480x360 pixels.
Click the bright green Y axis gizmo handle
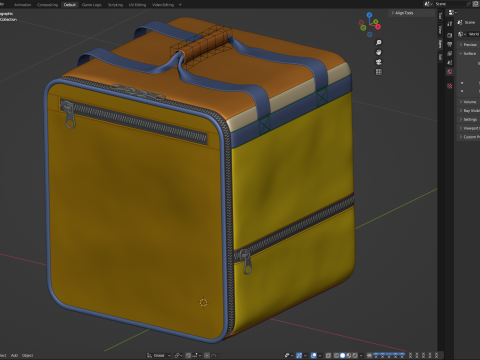pos(376,22)
